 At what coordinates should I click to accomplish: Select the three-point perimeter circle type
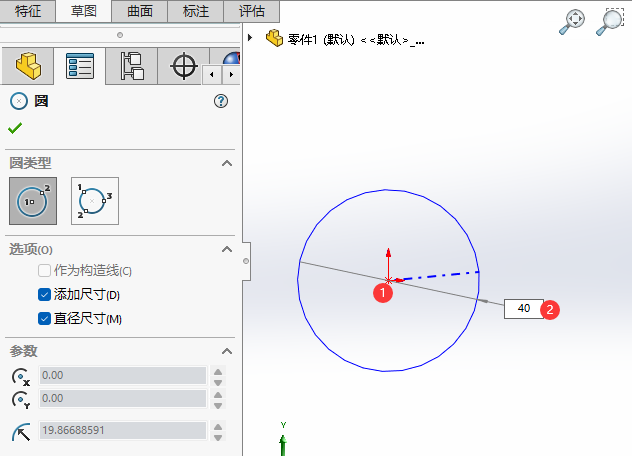[x=95, y=201]
